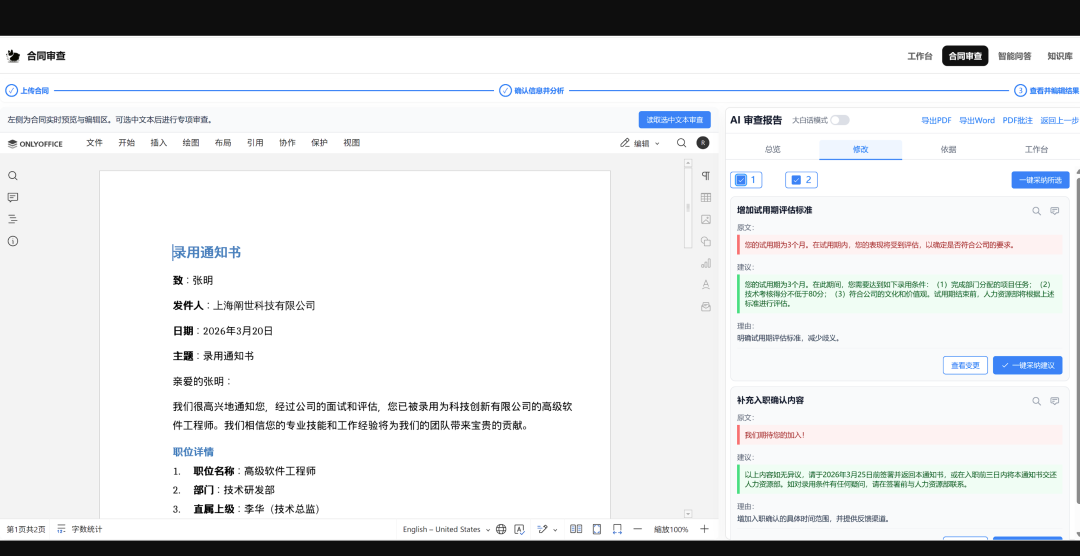This screenshot has width=1080, height=556.
Task: Locate 补充入职确认内容 with its magnifier icon
Action: point(1036,401)
